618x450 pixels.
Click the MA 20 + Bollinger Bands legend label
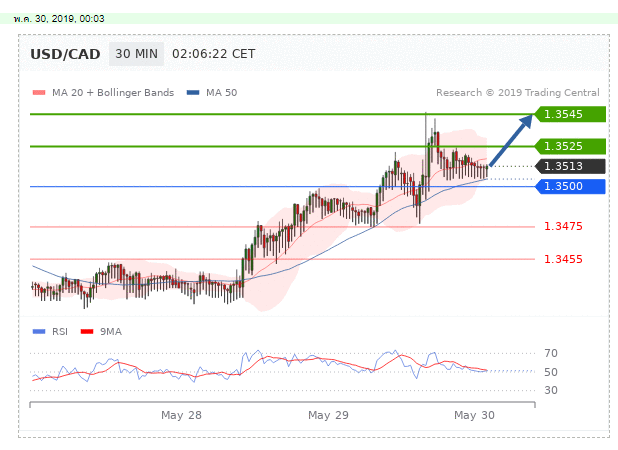[x=113, y=93]
